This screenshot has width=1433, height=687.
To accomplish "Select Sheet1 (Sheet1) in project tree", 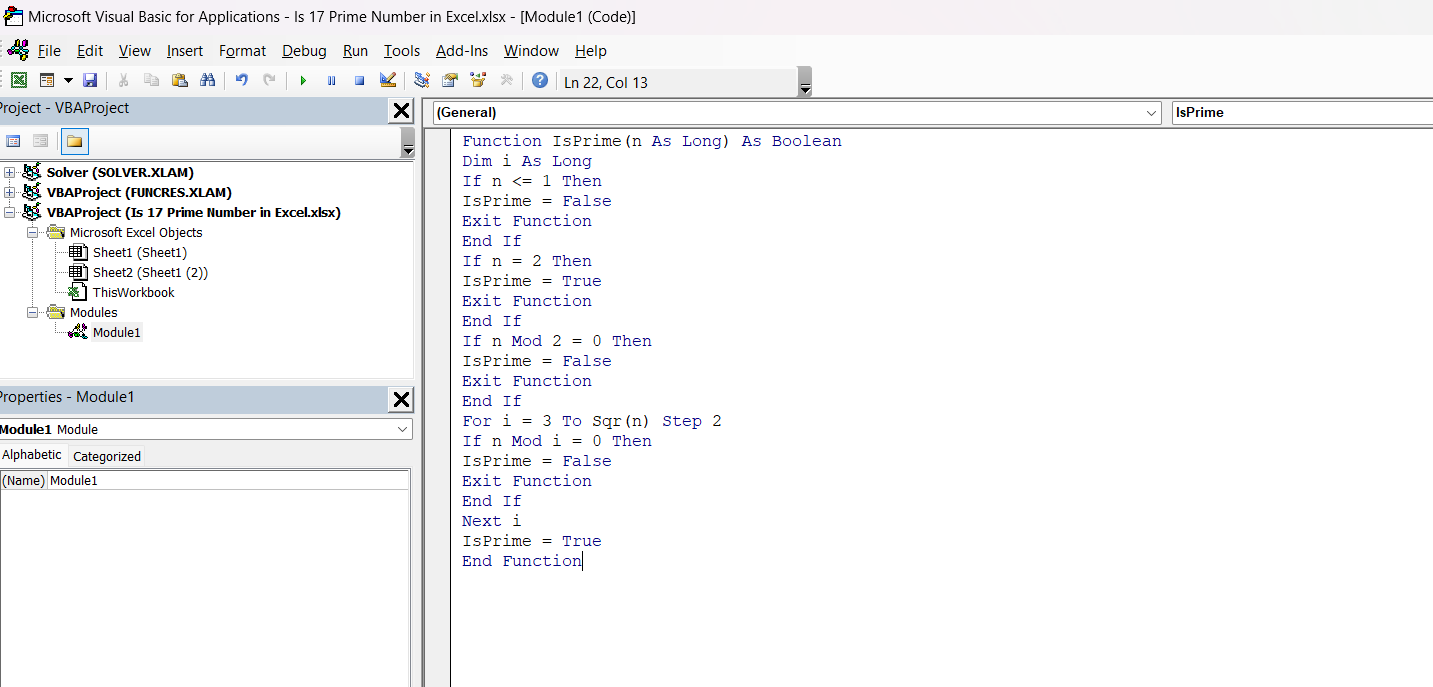I will coord(139,252).
